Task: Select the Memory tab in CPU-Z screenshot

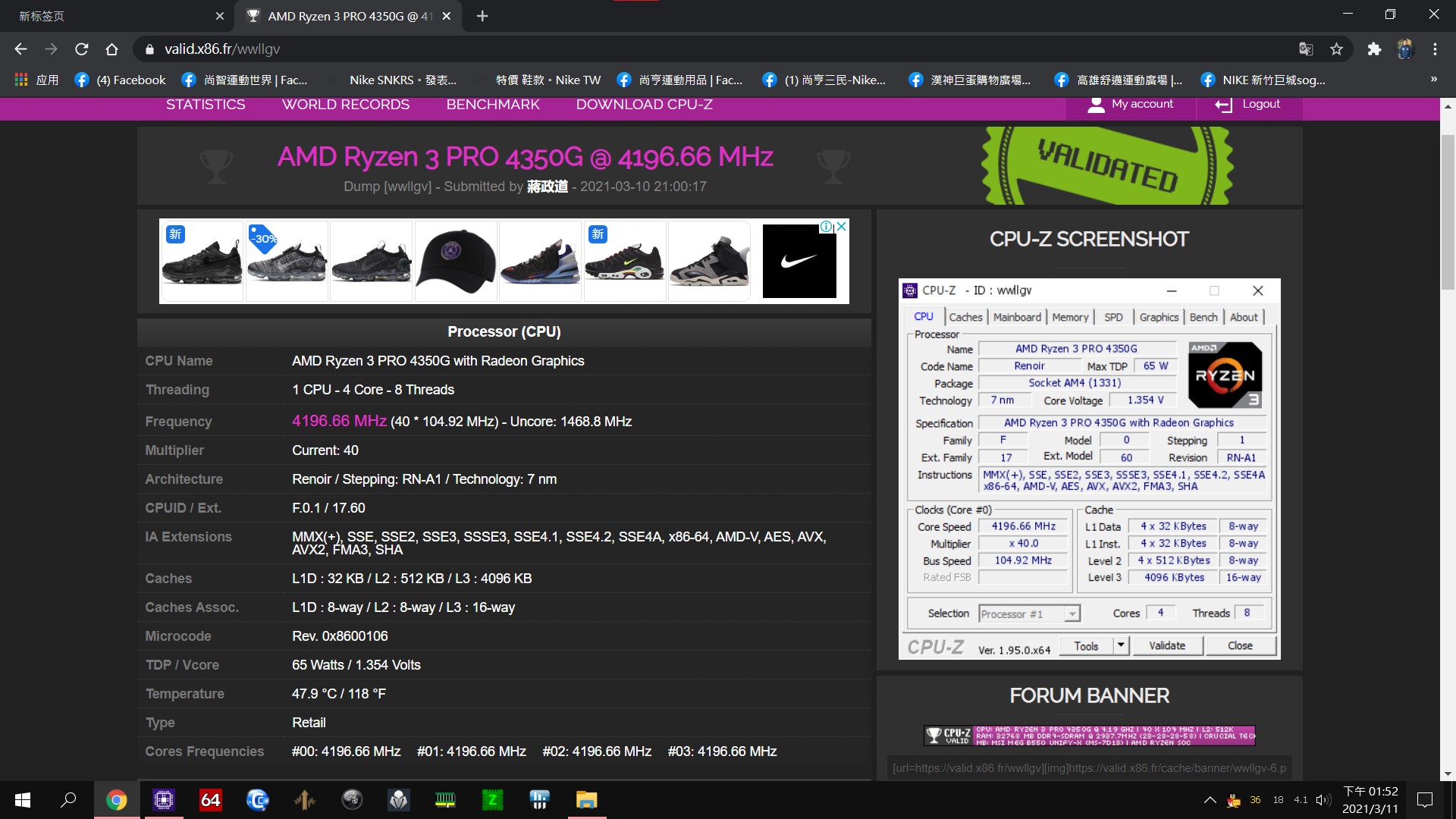Action: 1070,317
